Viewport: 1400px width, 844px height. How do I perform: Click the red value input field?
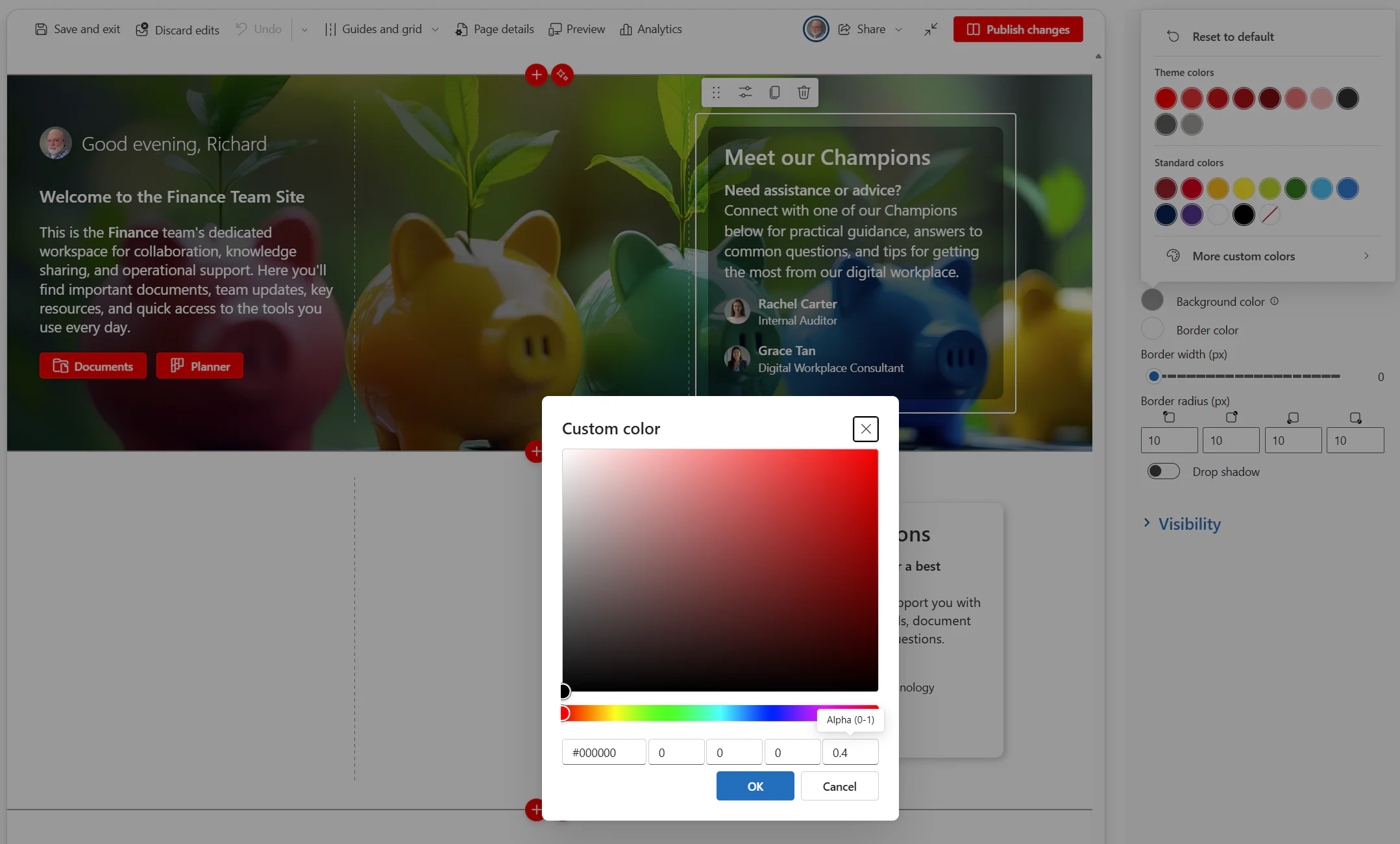click(676, 752)
